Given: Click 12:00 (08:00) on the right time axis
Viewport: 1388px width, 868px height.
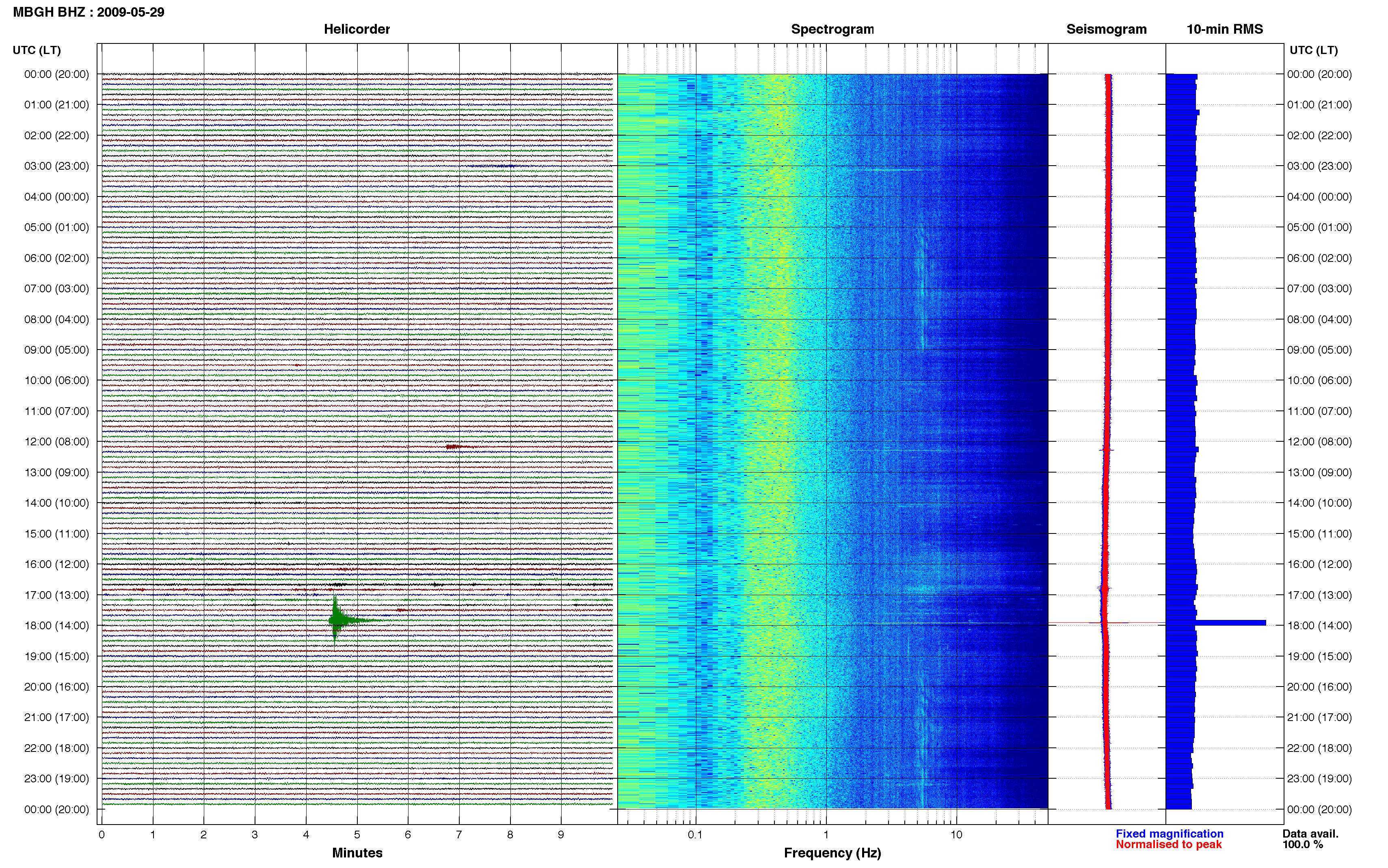Looking at the screenshot, I should click(x=1319, y=441).
